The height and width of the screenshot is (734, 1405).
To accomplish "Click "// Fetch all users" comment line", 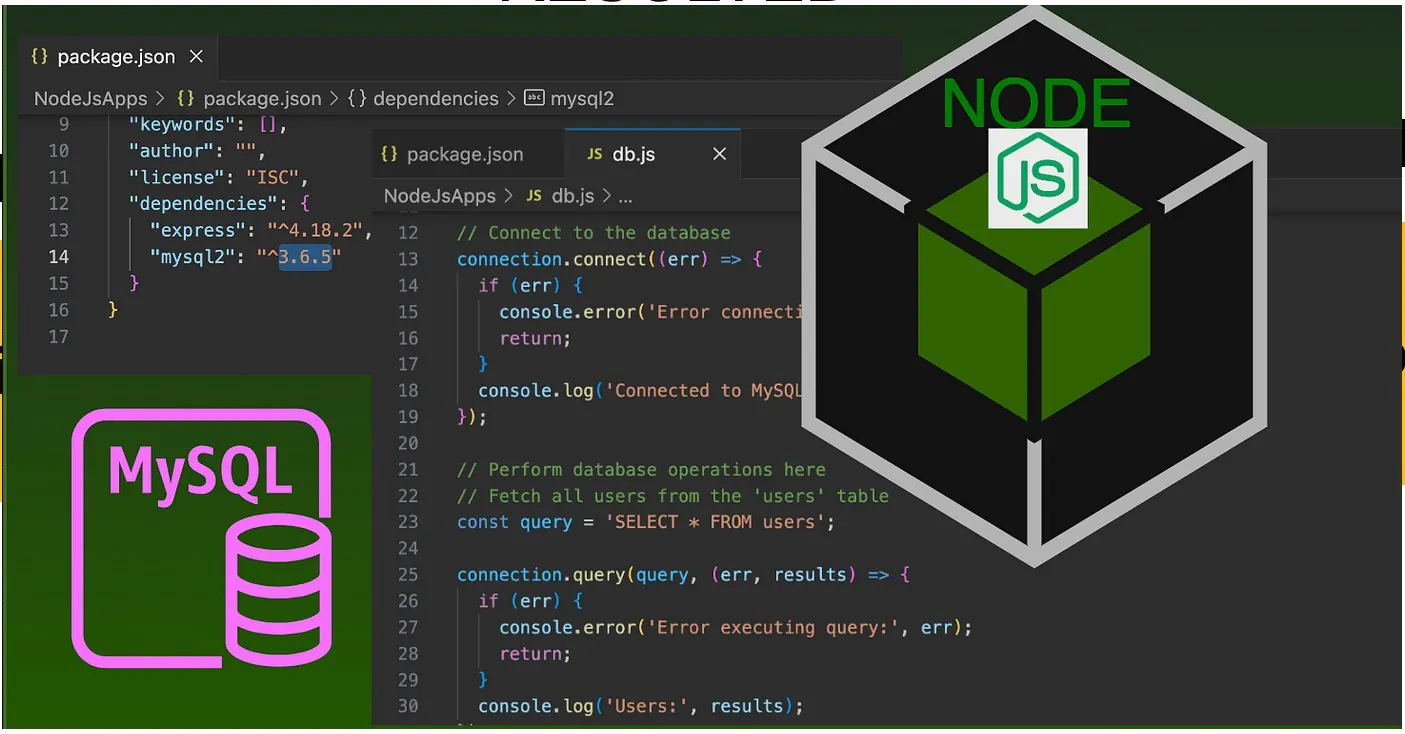I will (673, 495).
